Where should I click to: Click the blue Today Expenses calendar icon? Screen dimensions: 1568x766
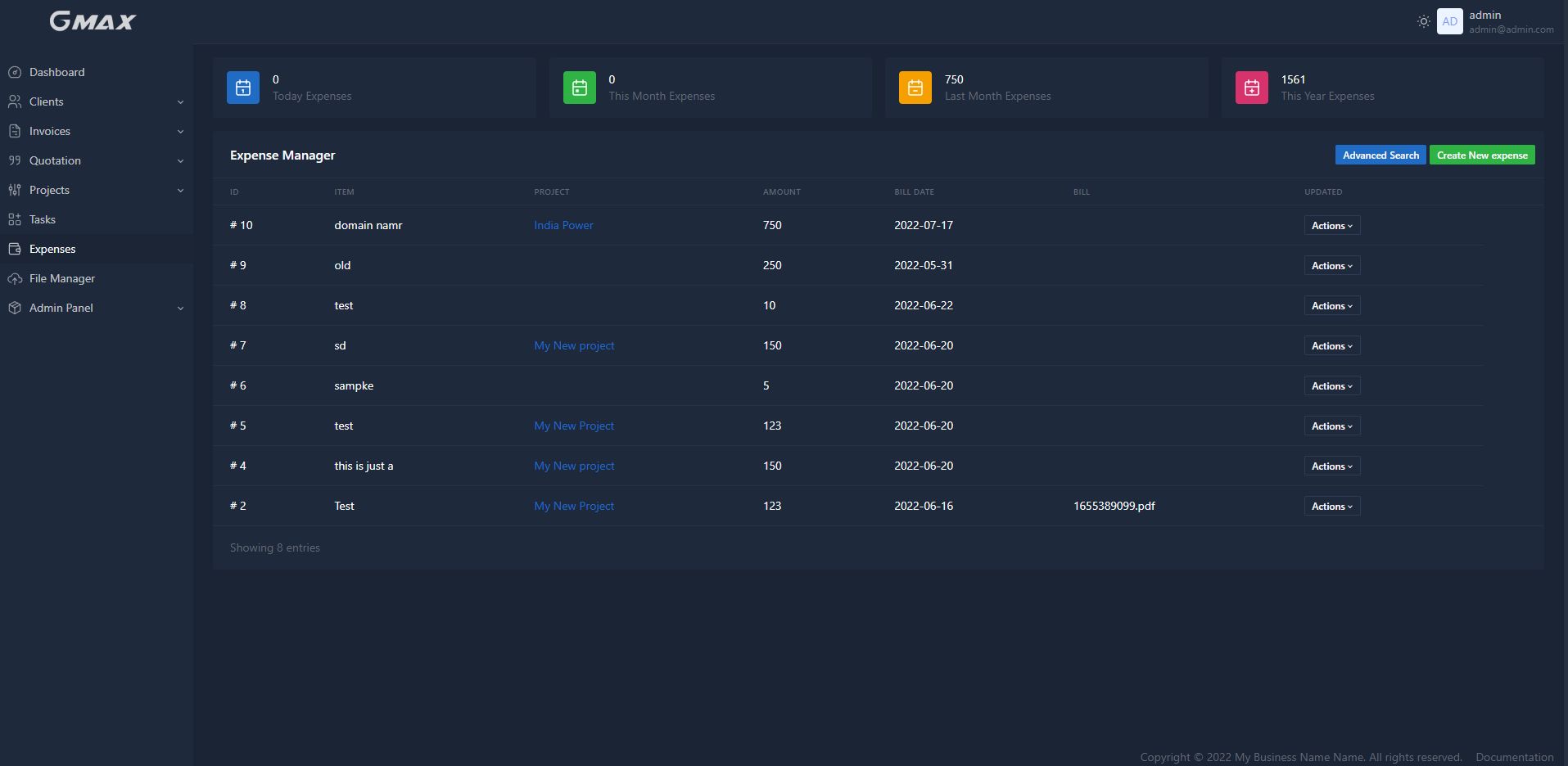[x=243, y=88]
